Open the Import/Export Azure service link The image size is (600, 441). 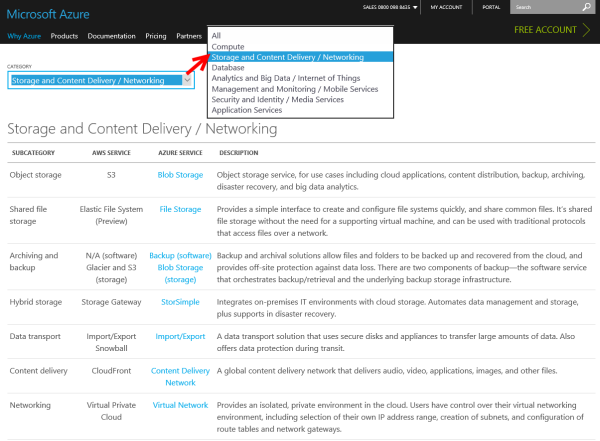coord(180,336)
